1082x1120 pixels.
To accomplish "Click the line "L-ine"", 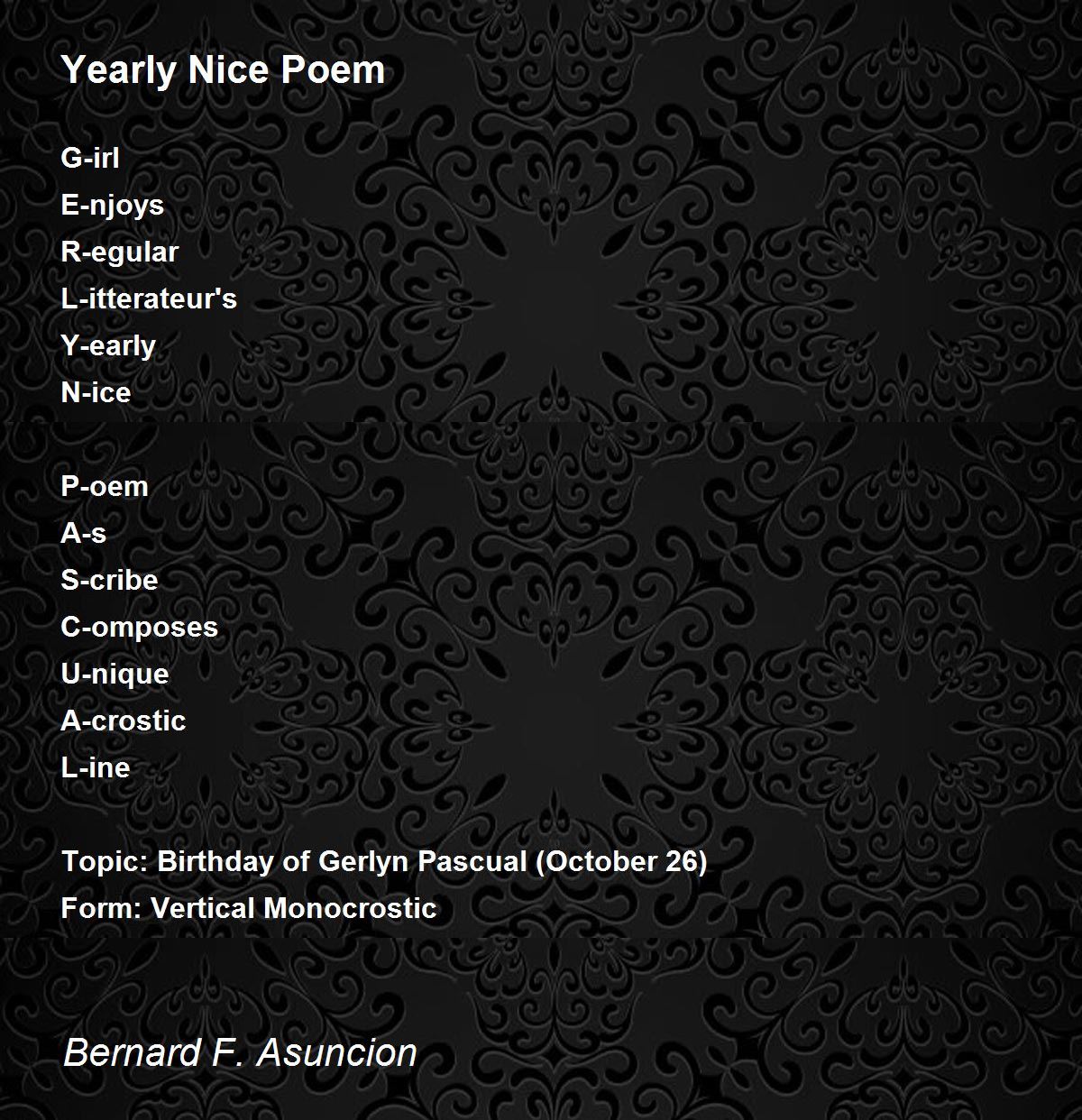I will (95, 767).
